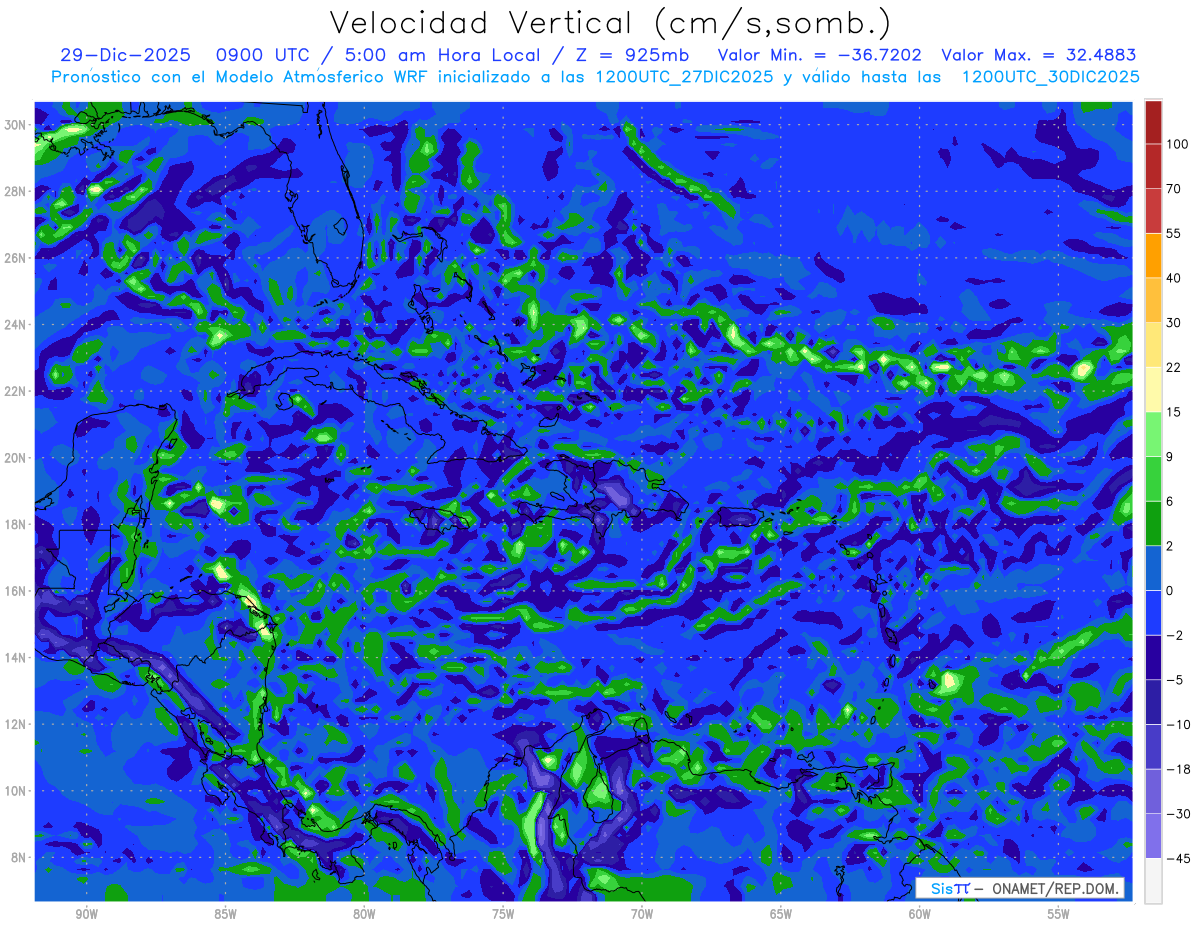Click the colorbar value label "70"
Image resolution: width=1200 pixels, height=927 pixels.
[x=1174, y=189]
